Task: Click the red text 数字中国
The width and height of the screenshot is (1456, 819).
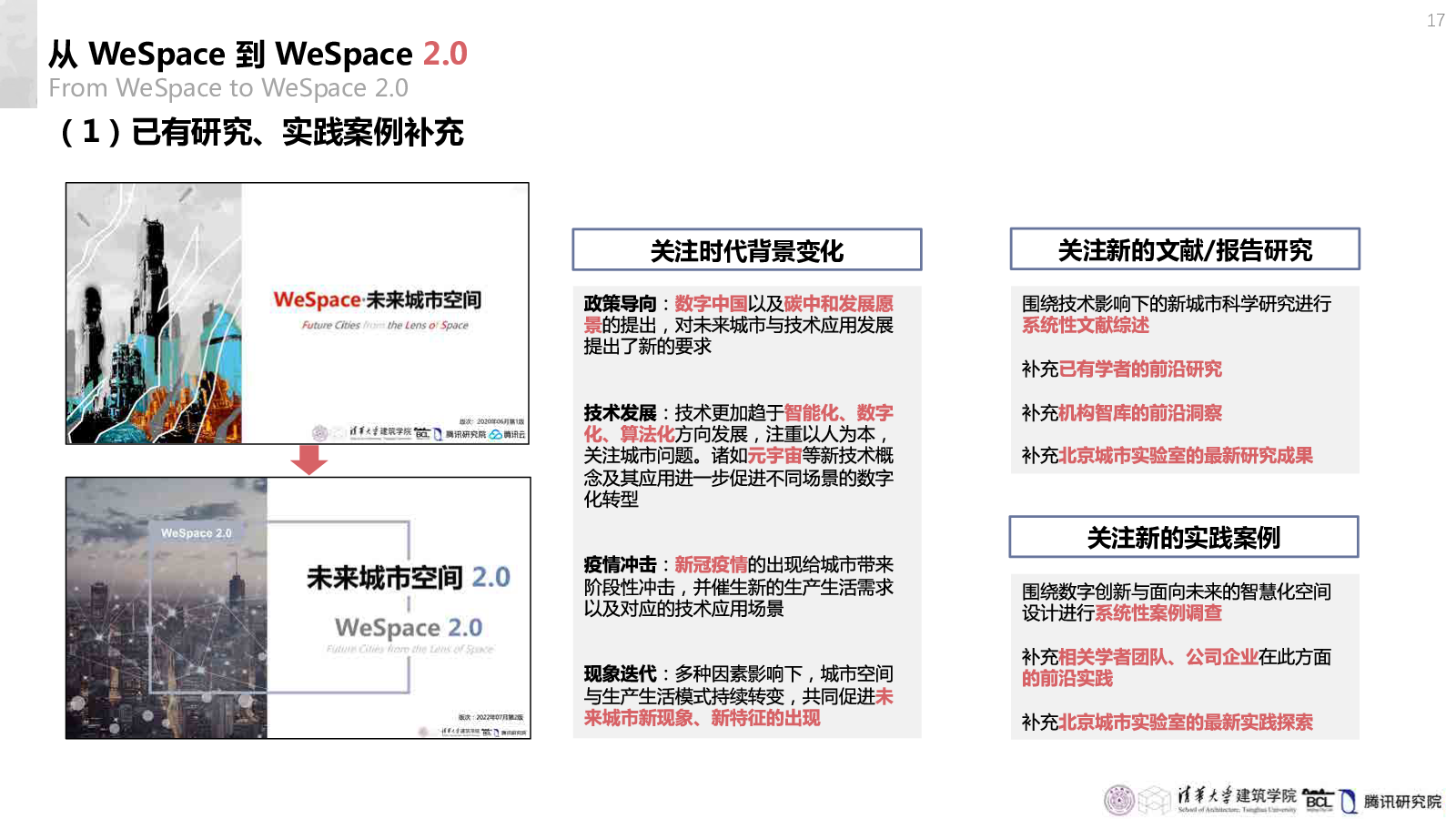Action: pyautogui.click(x=712, y=304)
